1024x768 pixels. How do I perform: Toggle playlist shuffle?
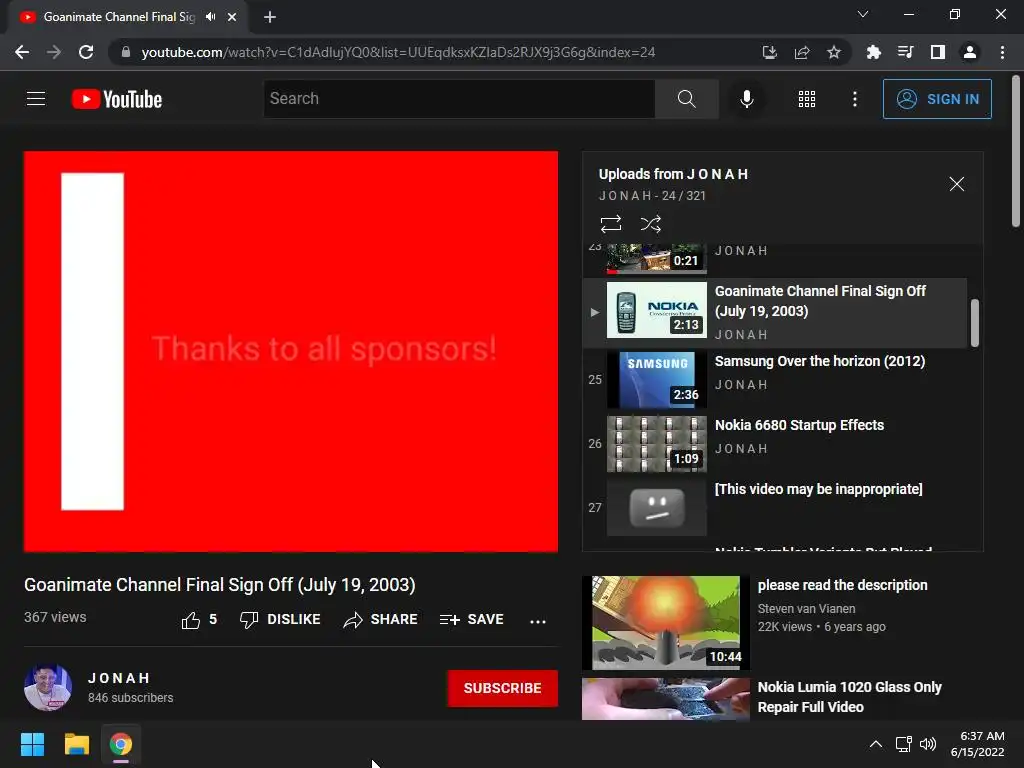[650, 224]
